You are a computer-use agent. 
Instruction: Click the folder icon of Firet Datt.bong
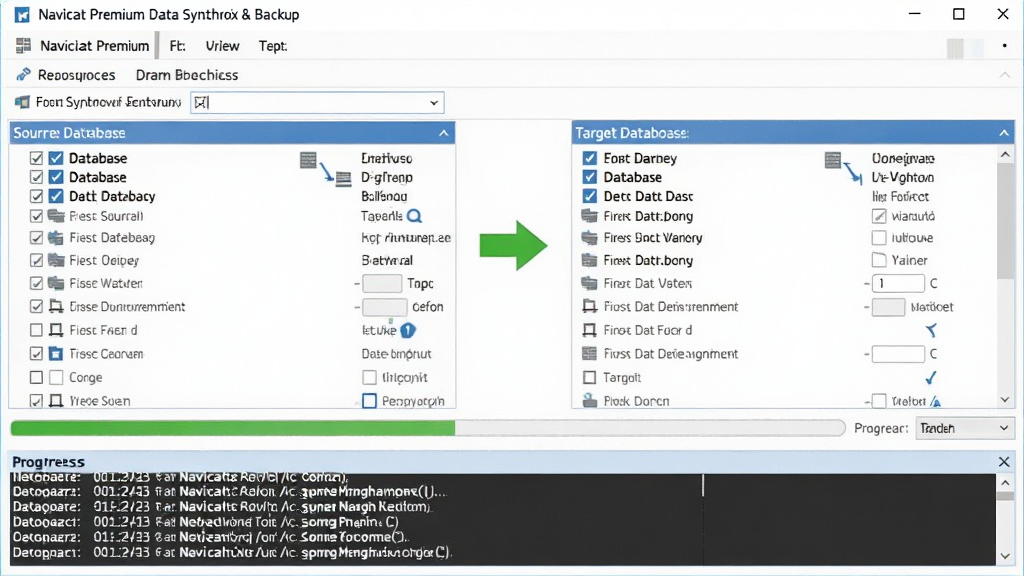[x=590, y=216]
